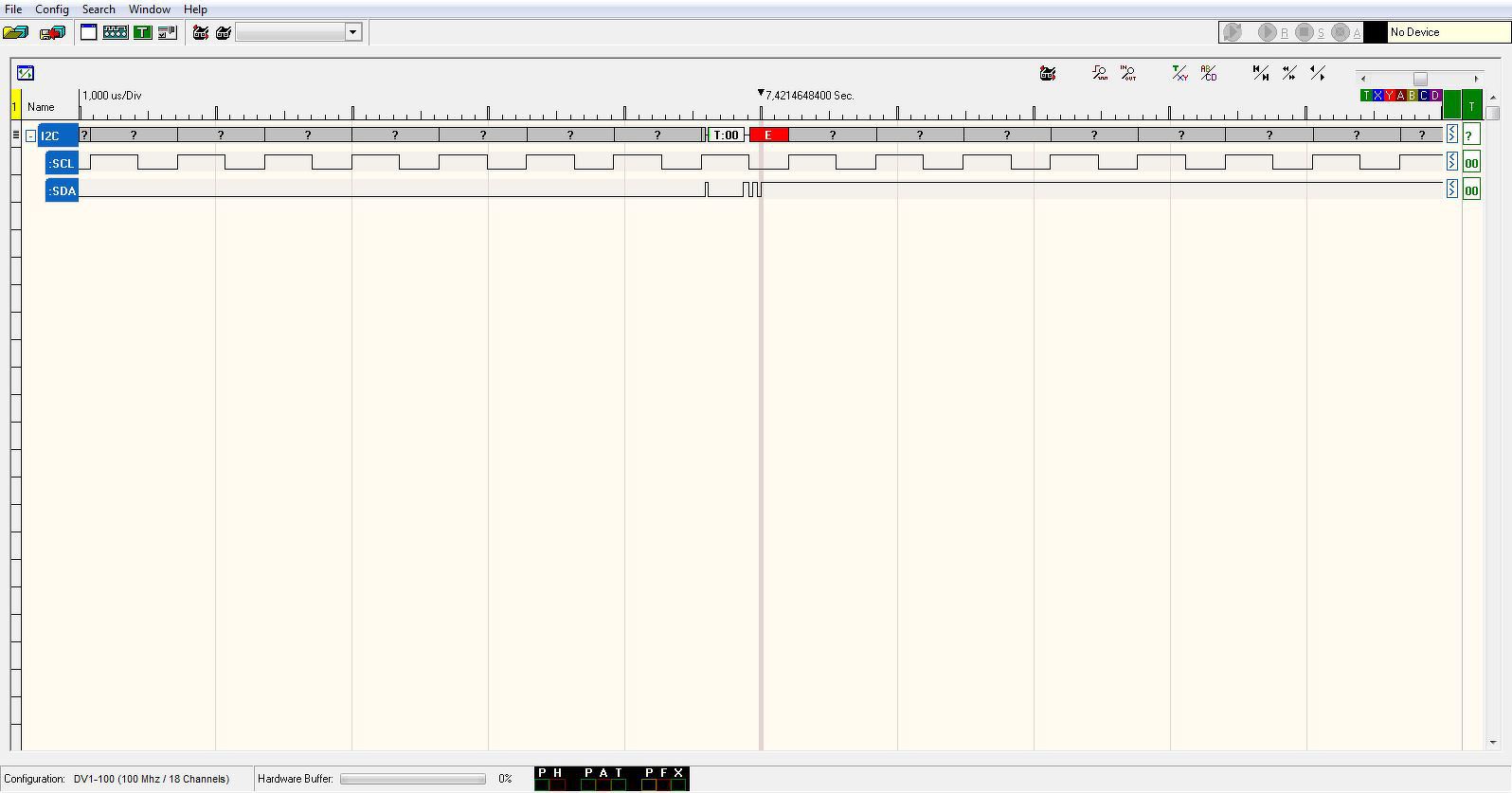1512x793 pixels.
Task: Select the red Y marker swatch
Action: coord(1390,96)
